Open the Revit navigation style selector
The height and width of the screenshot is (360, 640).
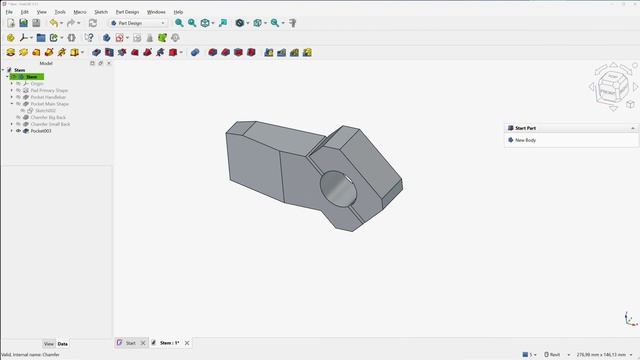(557, 355)
